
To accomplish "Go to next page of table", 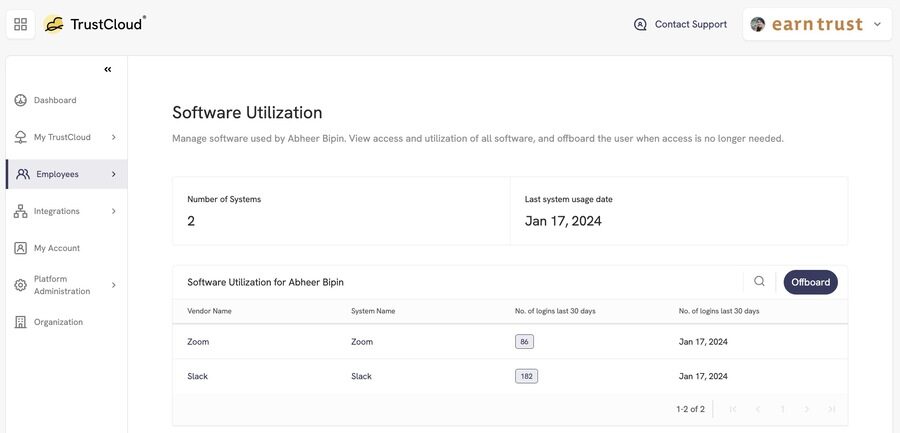I will point(806,409).
